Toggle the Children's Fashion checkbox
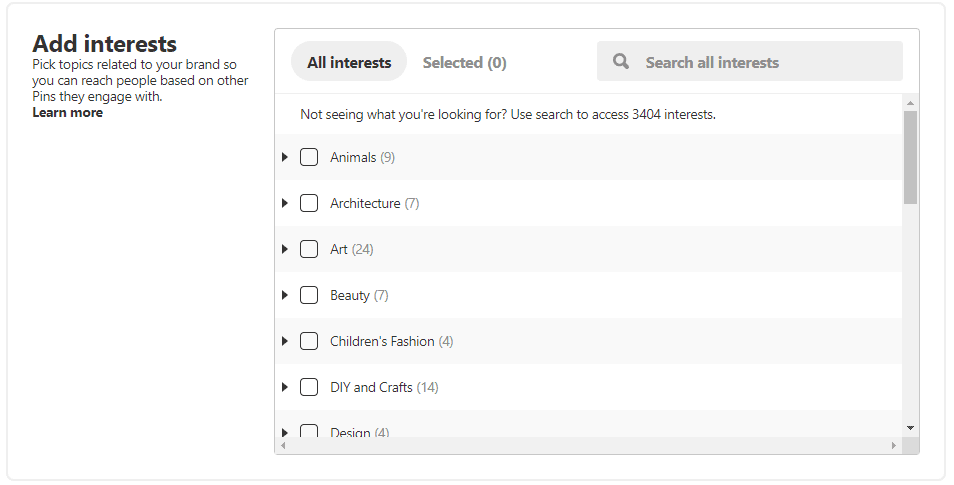 [x=309, y=341]
